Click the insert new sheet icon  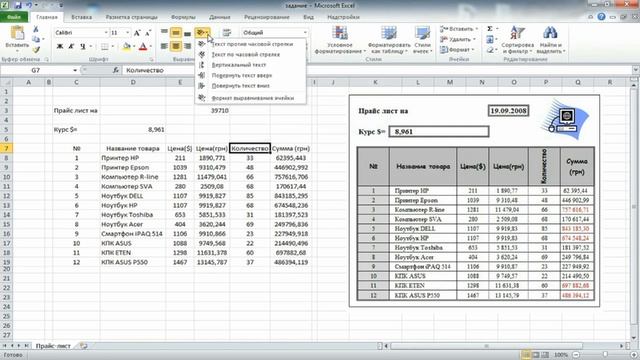(84, 346)
